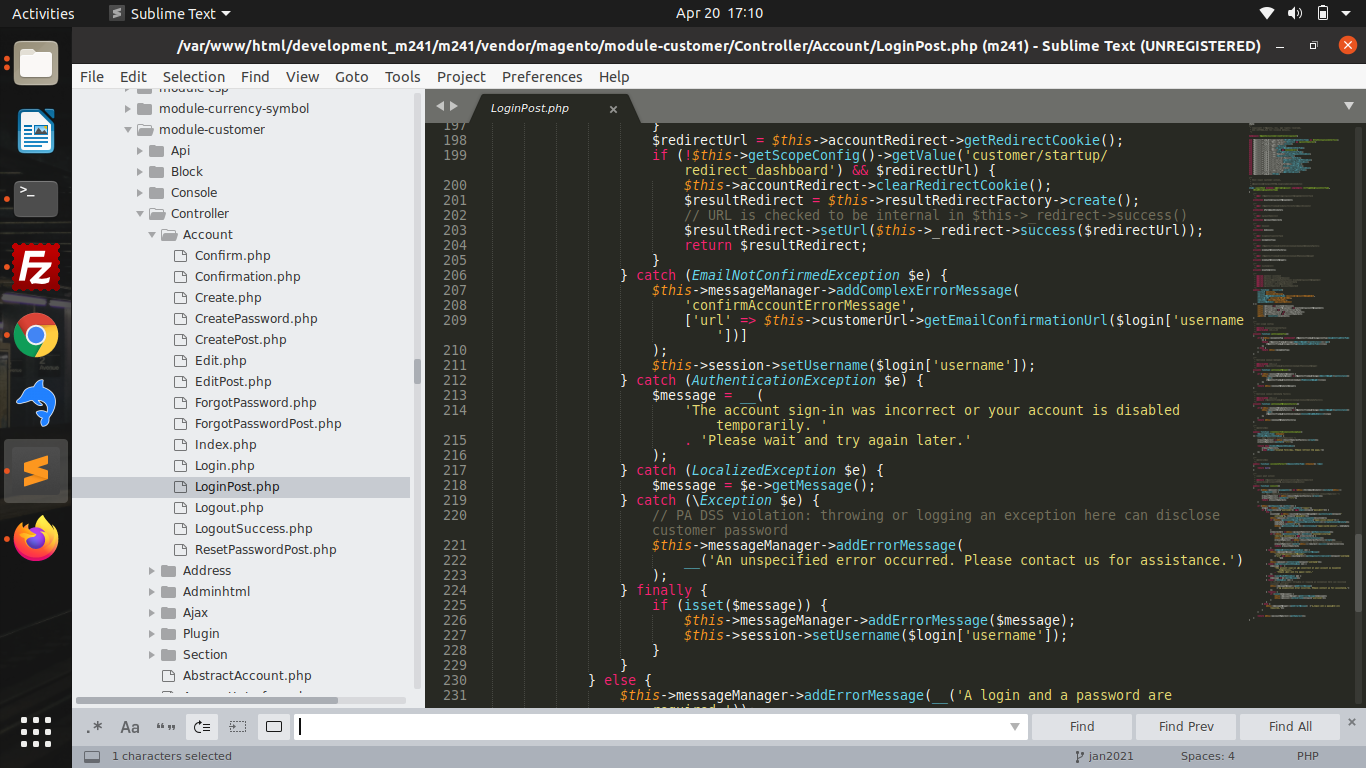
Task: Expand the Console folder
Action: coord(140,193)
